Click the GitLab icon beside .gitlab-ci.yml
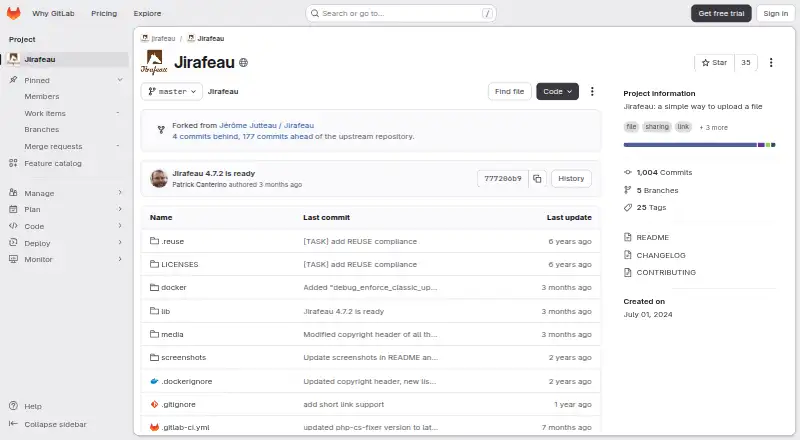800x440 pixels. pos(154,427)
